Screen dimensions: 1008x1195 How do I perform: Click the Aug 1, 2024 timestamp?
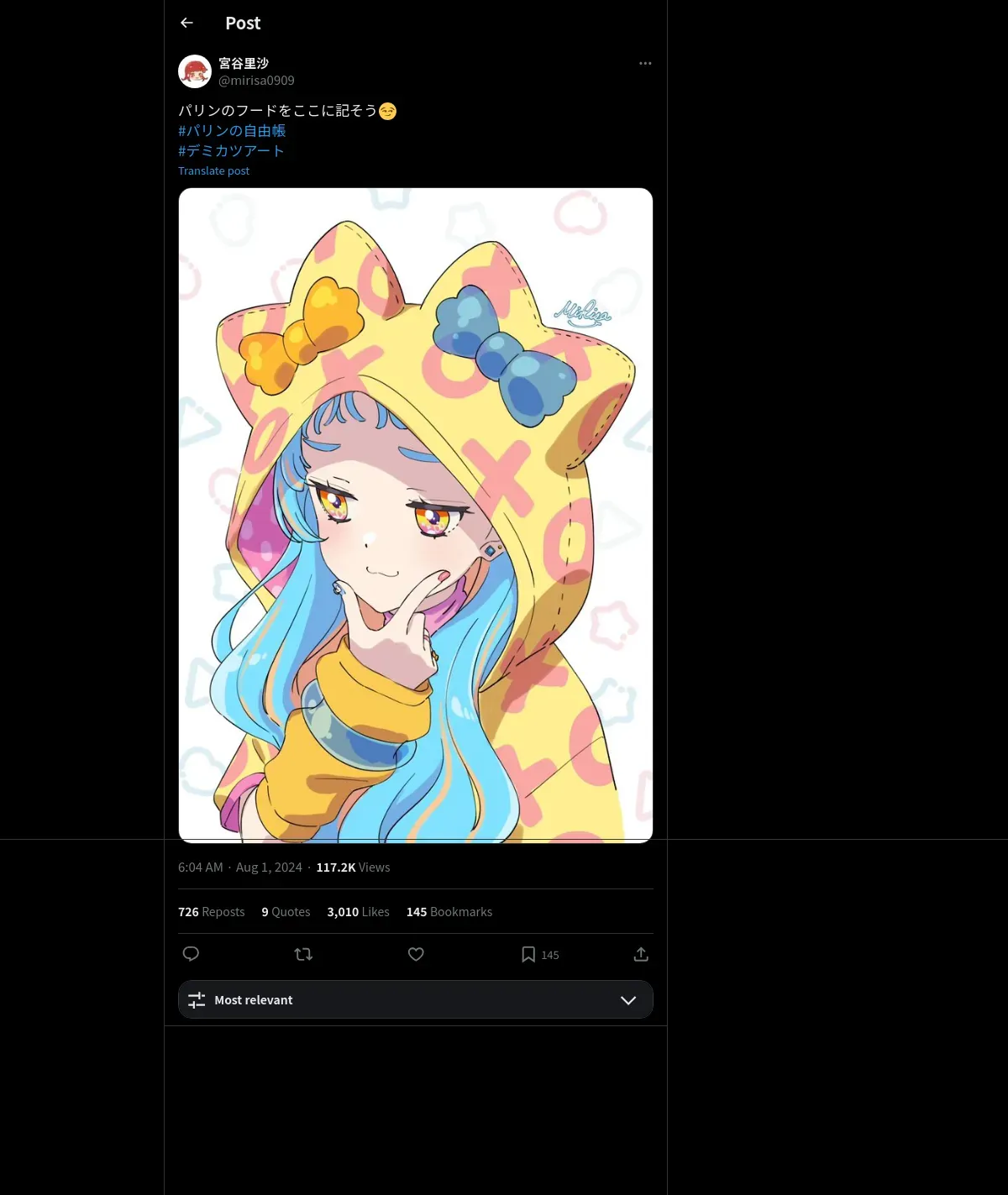(x=269, y=867)
